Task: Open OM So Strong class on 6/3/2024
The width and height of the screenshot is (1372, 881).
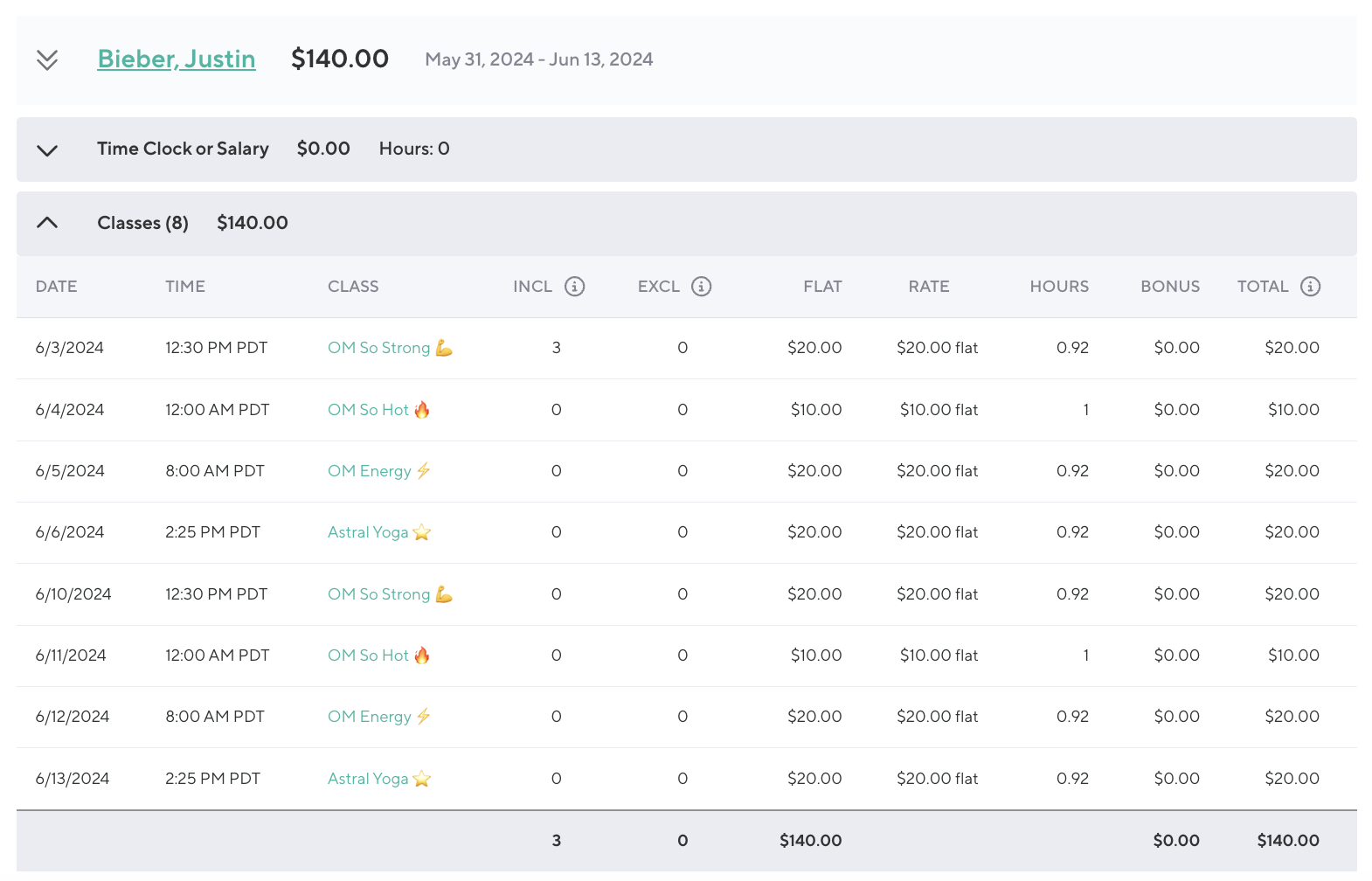Action: tap(379, 348)
